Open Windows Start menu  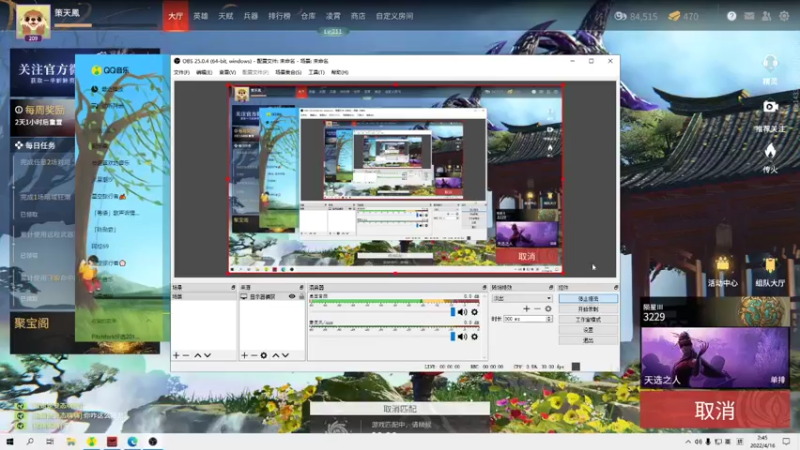pyautogui.click(x=10, y=441)
